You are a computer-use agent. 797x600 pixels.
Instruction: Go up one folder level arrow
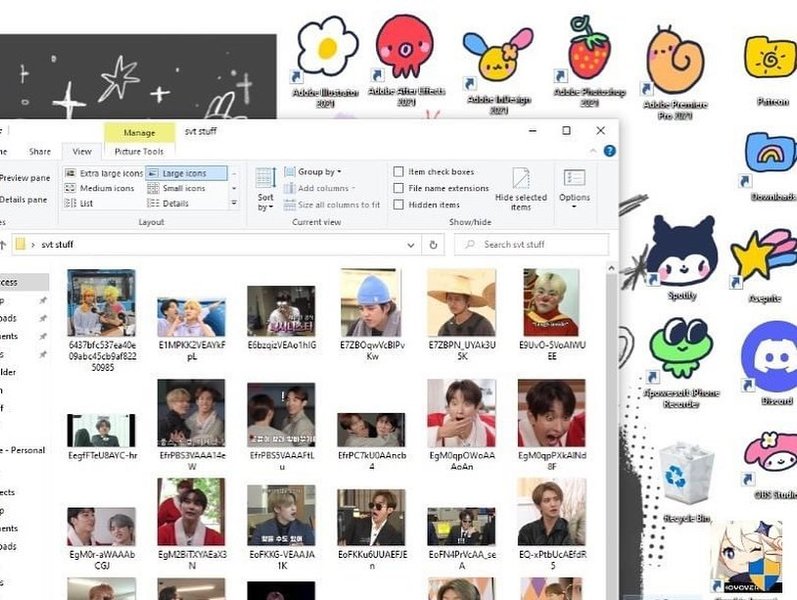click(3, 245)
